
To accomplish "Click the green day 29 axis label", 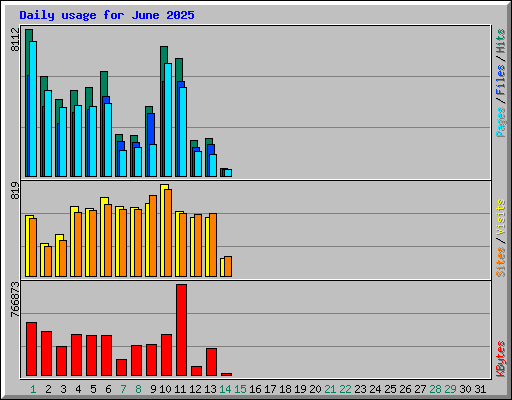I will coord(450,389).
